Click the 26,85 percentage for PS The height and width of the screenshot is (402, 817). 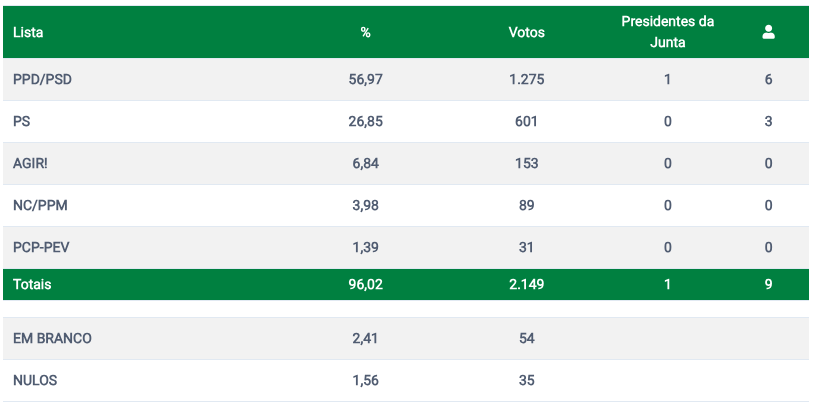365,121
